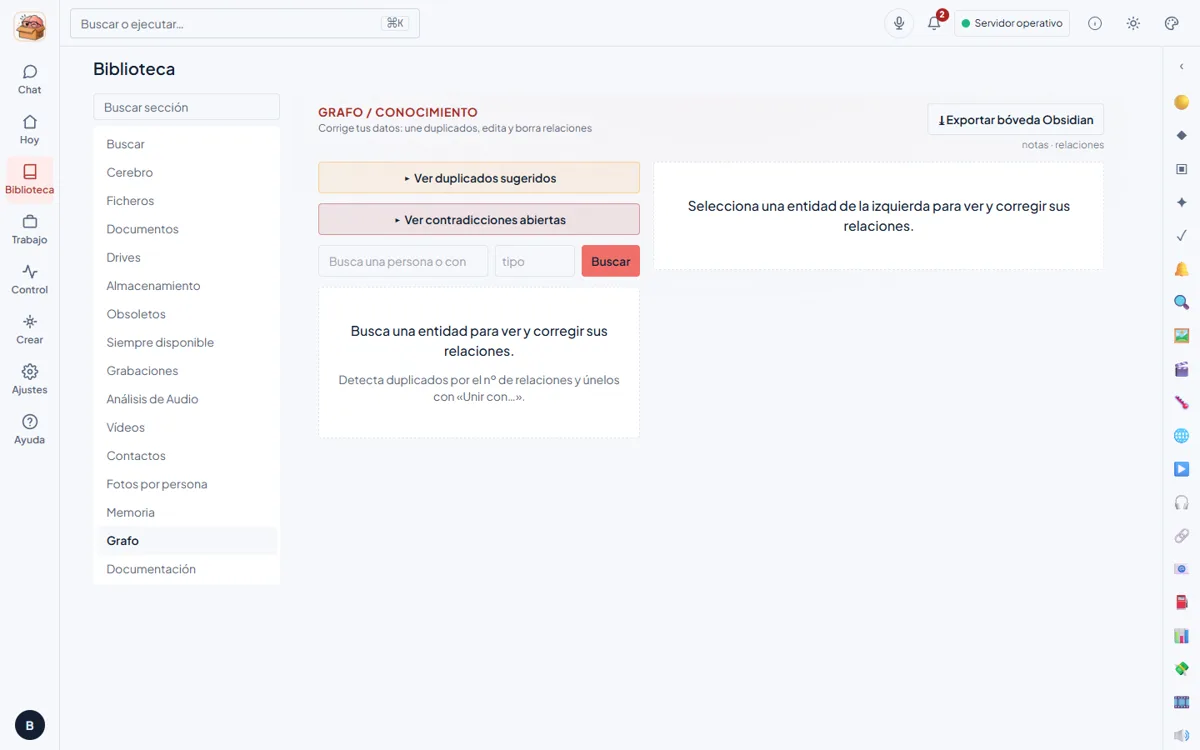Open Buscar section in Biblioteca list

pos(186,144)
